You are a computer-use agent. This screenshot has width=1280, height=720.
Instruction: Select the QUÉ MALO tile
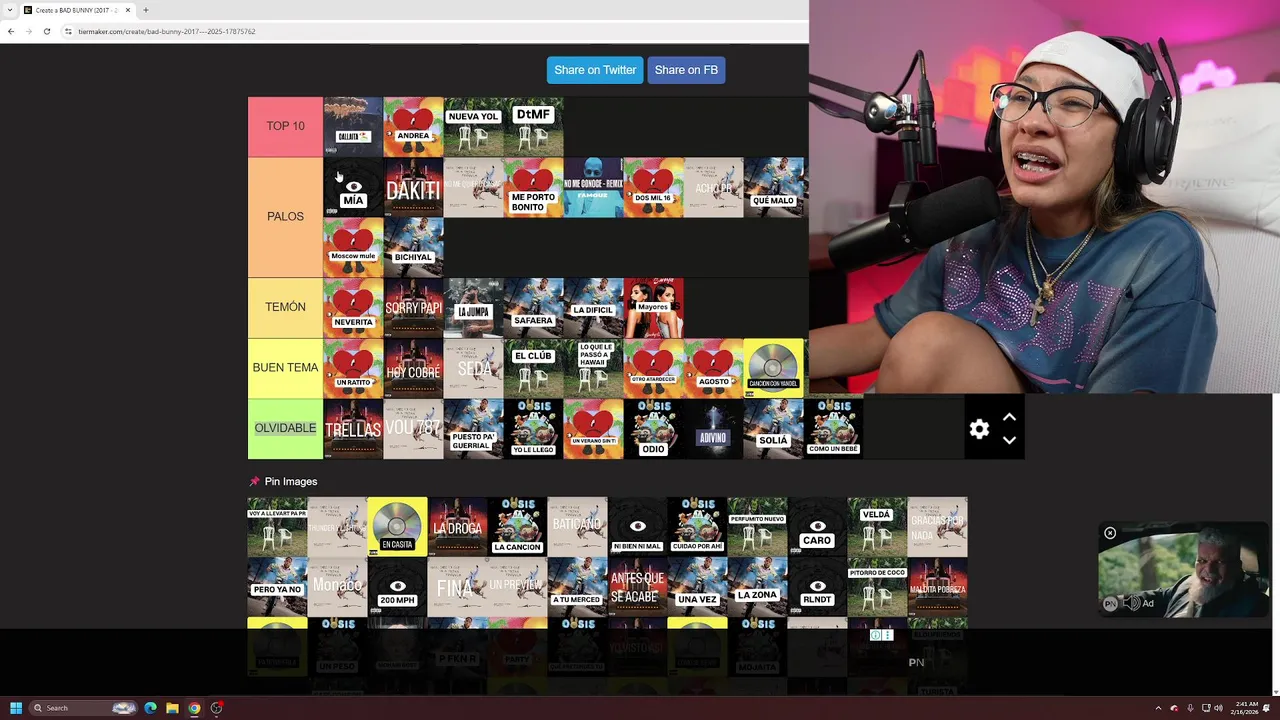[773, 187]
